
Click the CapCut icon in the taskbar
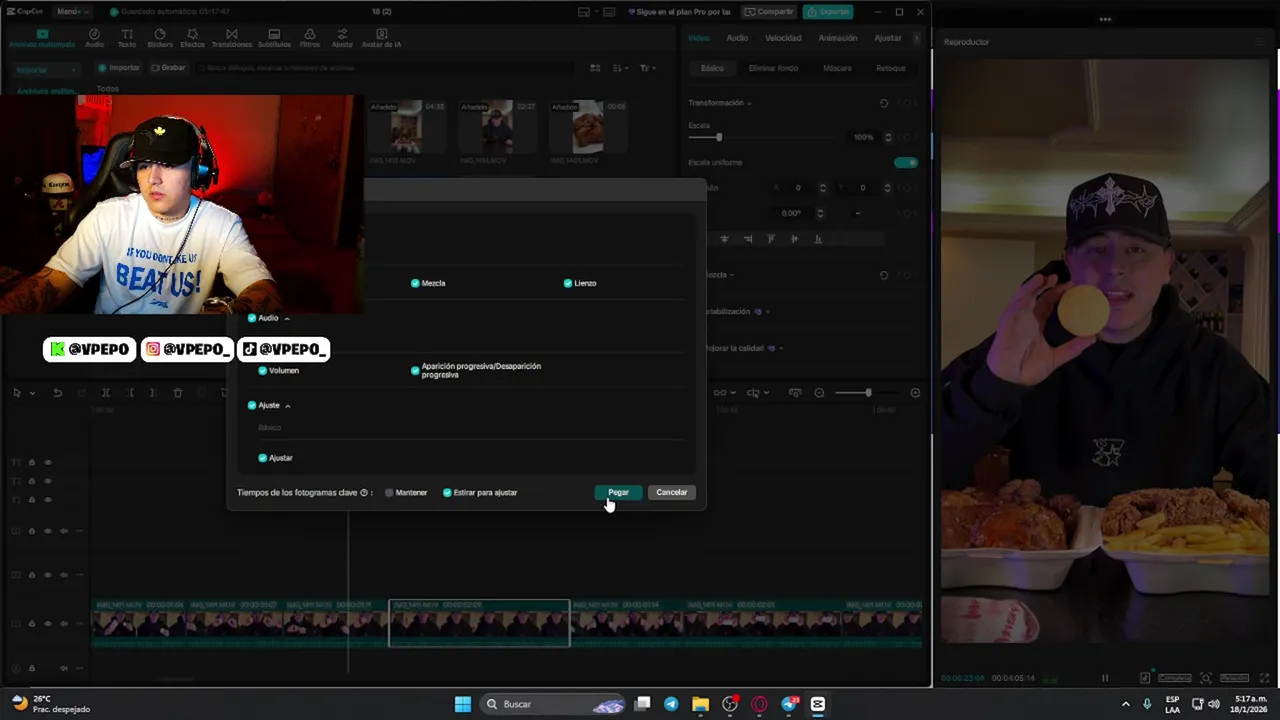(818, 704)
